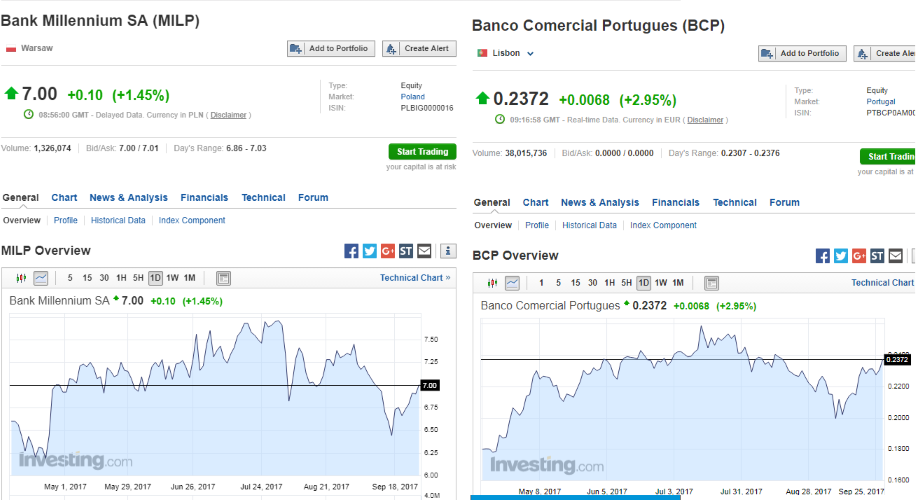This screenshot has height=500, width=923.
Task: Set MILP chart interval to 1W
Action: [x=172, y=278]
